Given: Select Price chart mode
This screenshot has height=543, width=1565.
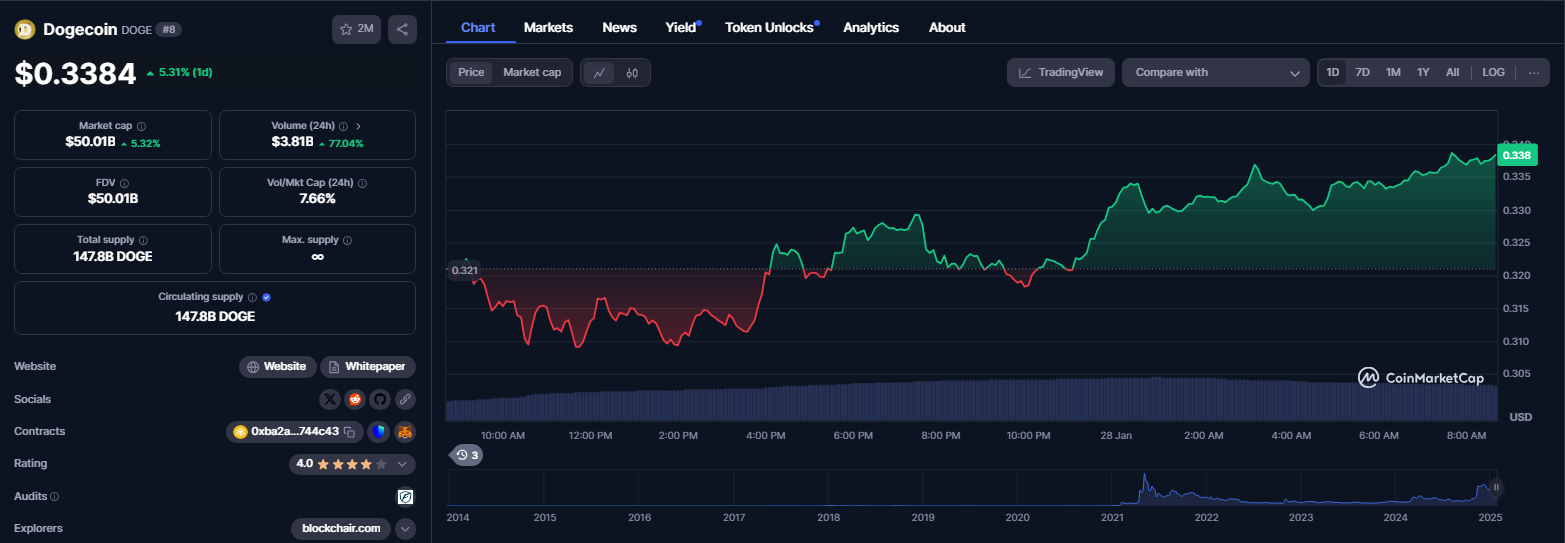Looking at the screenshot, I should point(471,72).
